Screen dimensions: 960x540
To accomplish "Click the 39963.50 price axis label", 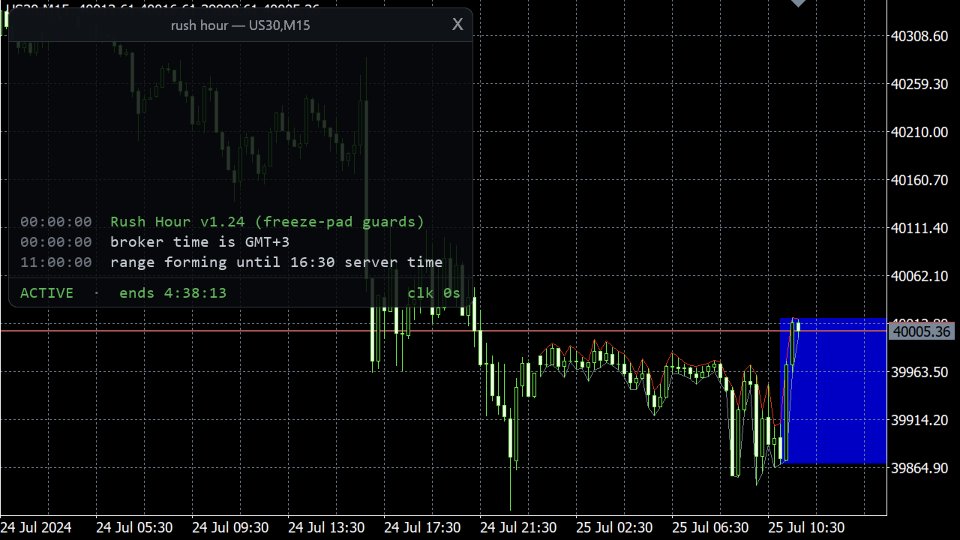I will click(x=919, y=372).
